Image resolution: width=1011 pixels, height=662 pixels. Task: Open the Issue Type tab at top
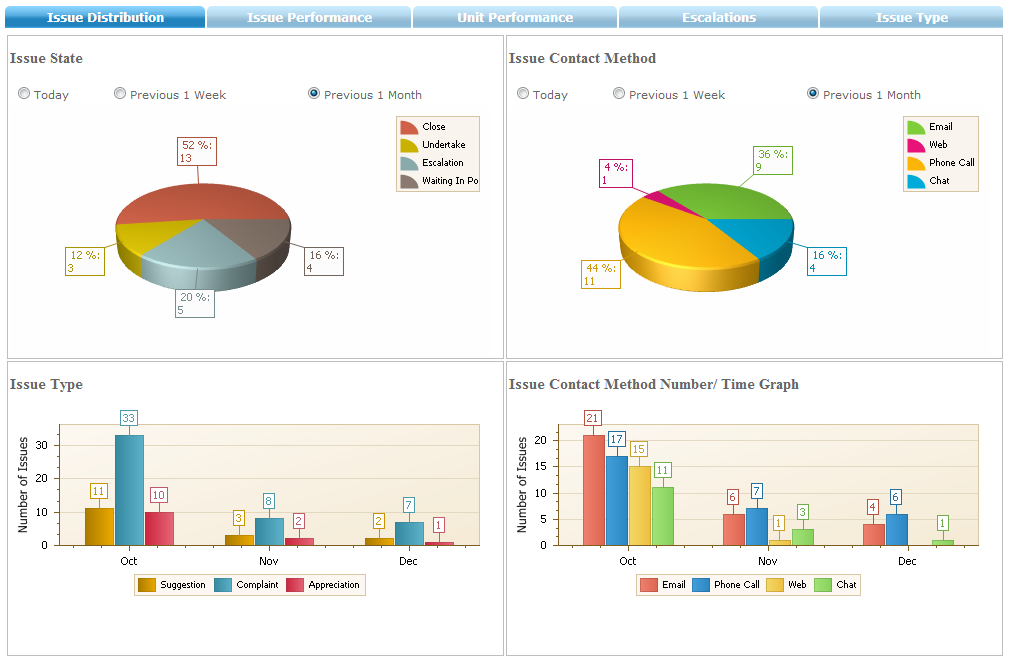tap(911, 16)
